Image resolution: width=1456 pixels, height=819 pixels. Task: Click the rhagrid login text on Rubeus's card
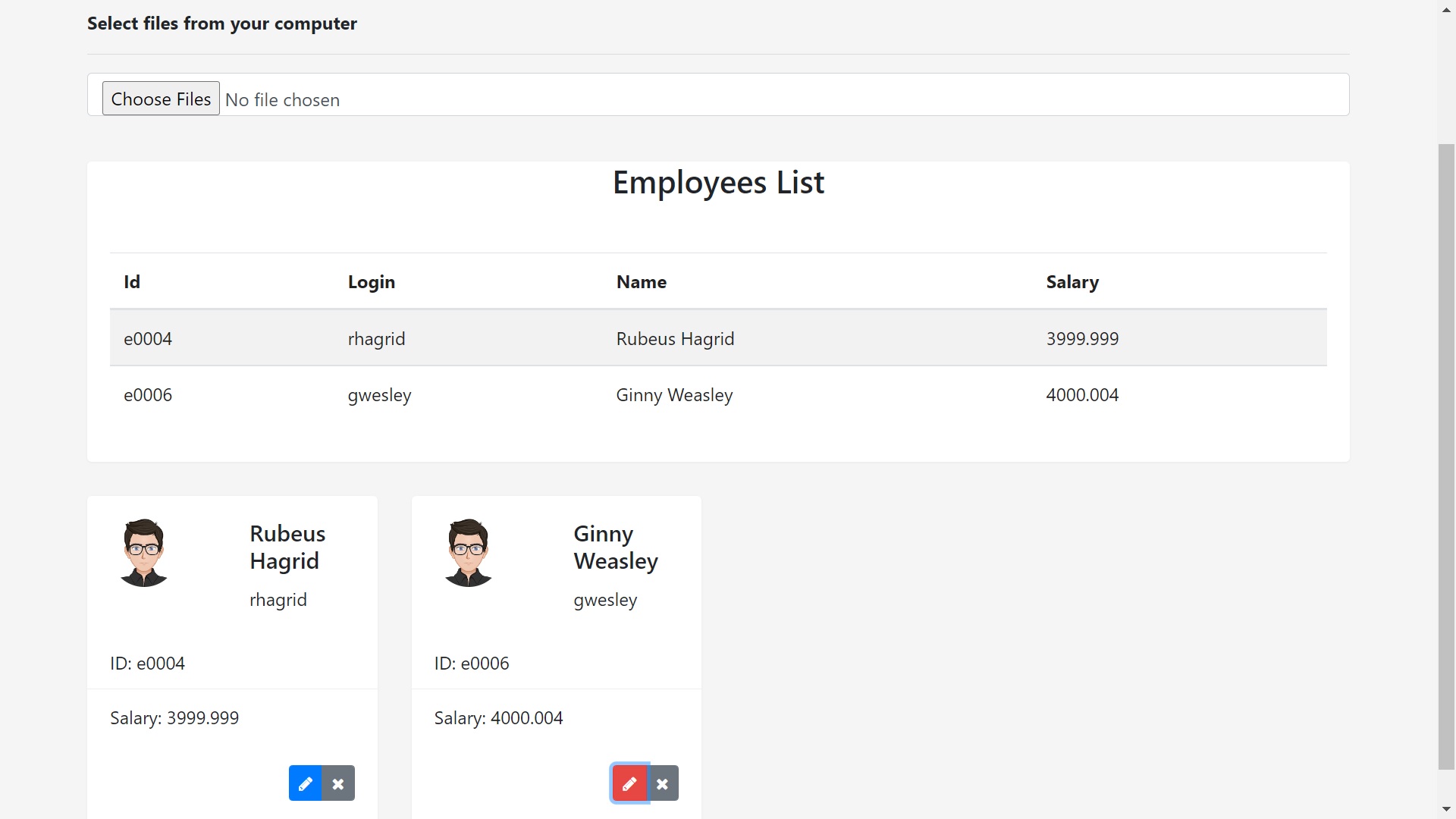tap(278, 599)
